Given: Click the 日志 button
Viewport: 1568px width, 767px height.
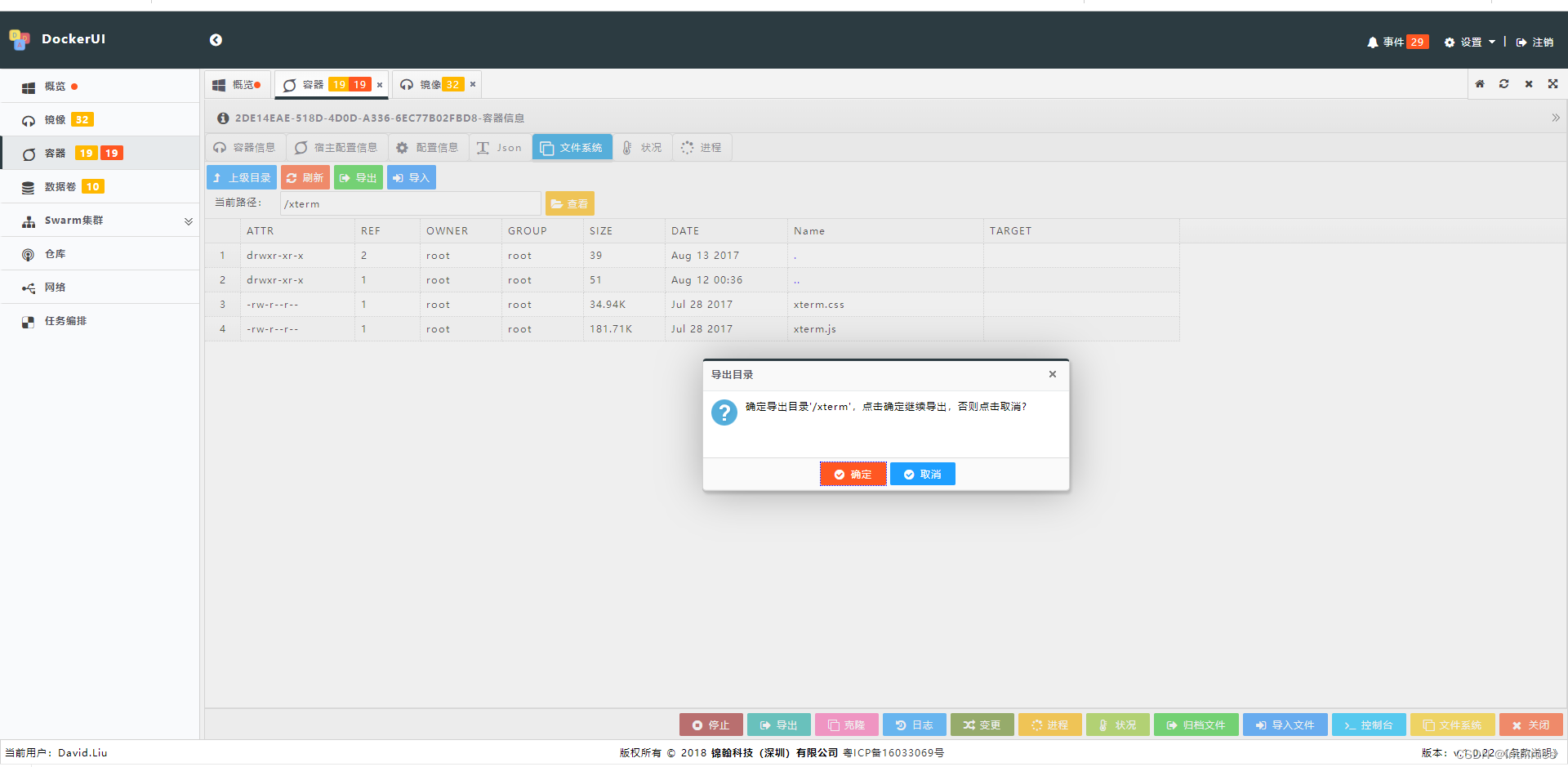Looking at the screenshot, I should click(x=915, y=725).
